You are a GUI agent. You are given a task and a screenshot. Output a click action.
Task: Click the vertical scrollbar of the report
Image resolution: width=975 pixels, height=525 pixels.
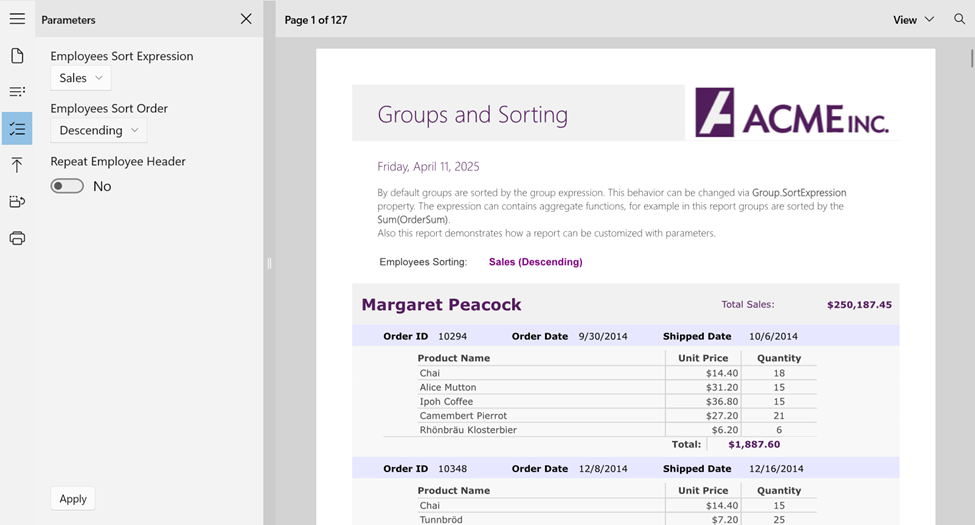click(970, 280)
